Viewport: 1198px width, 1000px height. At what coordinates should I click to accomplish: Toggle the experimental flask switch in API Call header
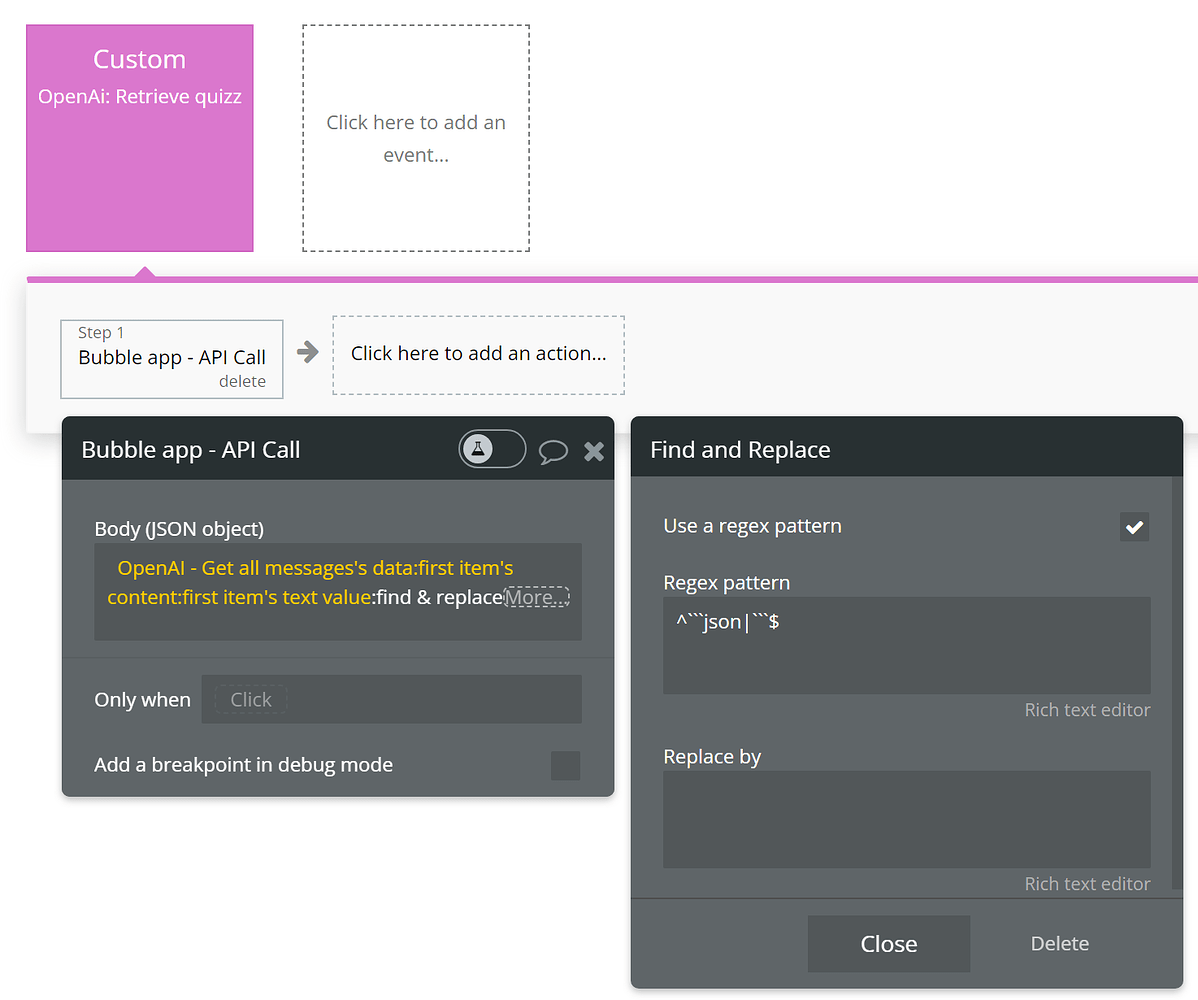coord(492,449)
